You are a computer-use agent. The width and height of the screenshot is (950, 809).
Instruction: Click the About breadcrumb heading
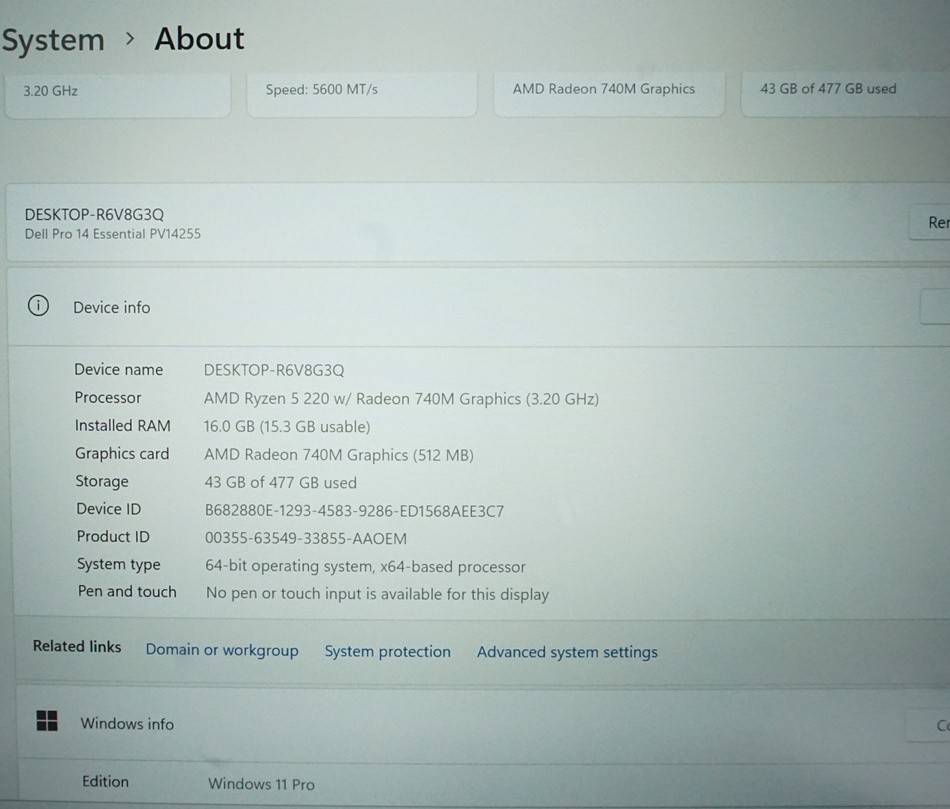coord(199,39)
